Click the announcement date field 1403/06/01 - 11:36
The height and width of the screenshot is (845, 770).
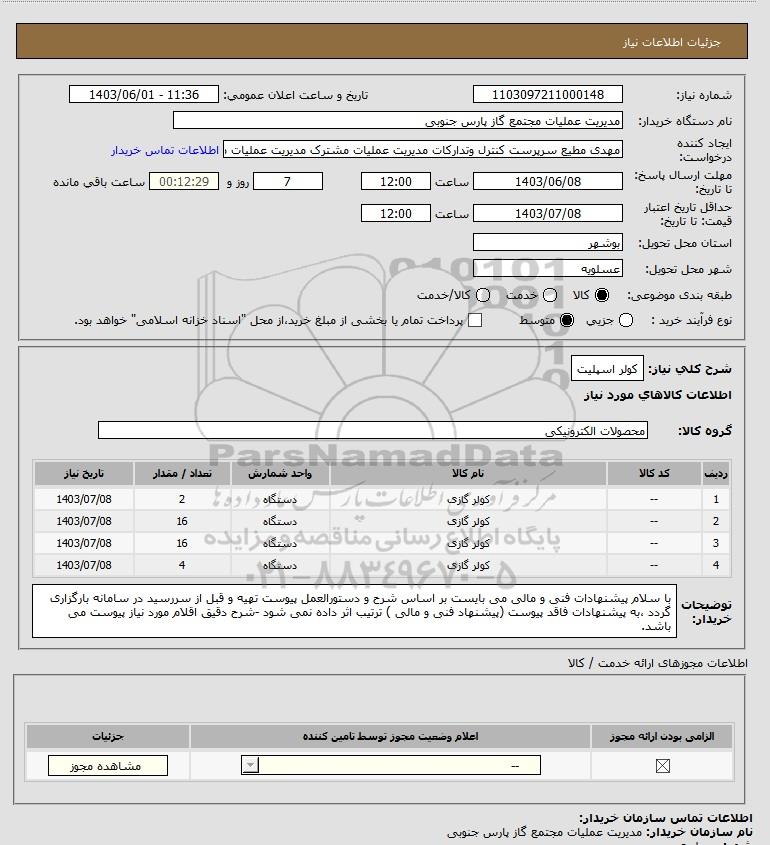(x=144, y=94)
